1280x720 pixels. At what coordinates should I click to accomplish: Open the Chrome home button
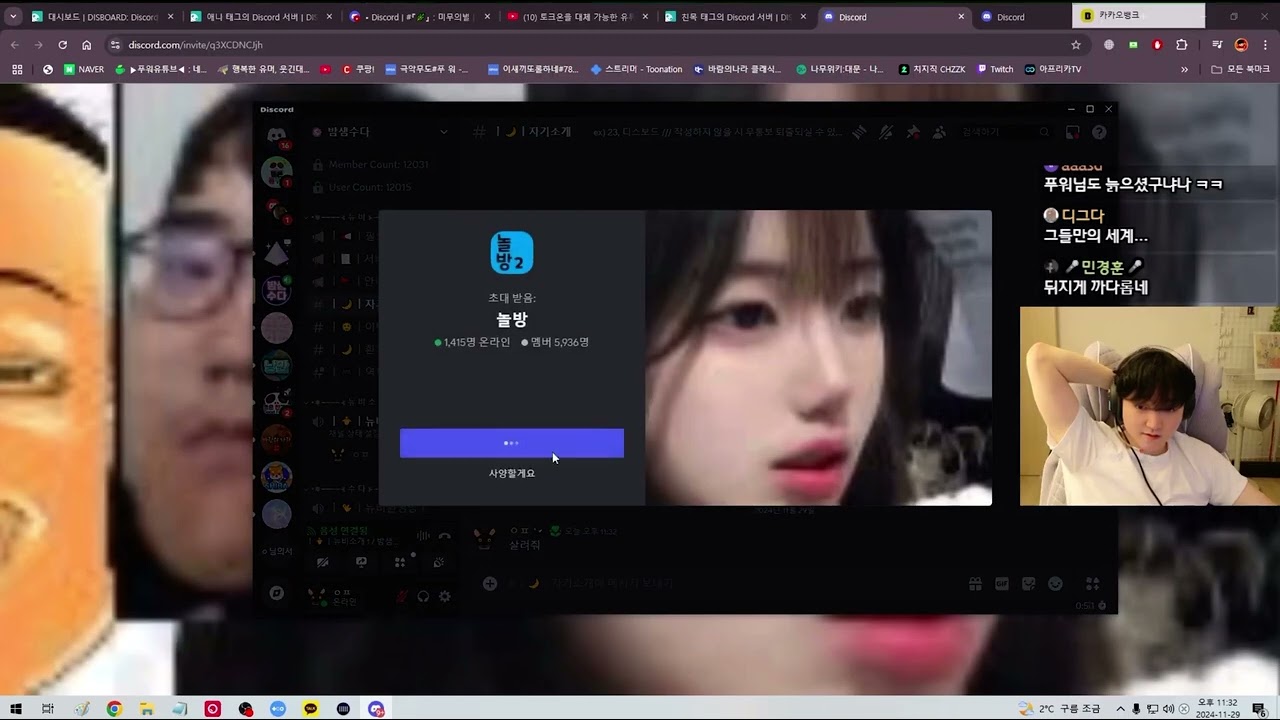coord(87,45)
